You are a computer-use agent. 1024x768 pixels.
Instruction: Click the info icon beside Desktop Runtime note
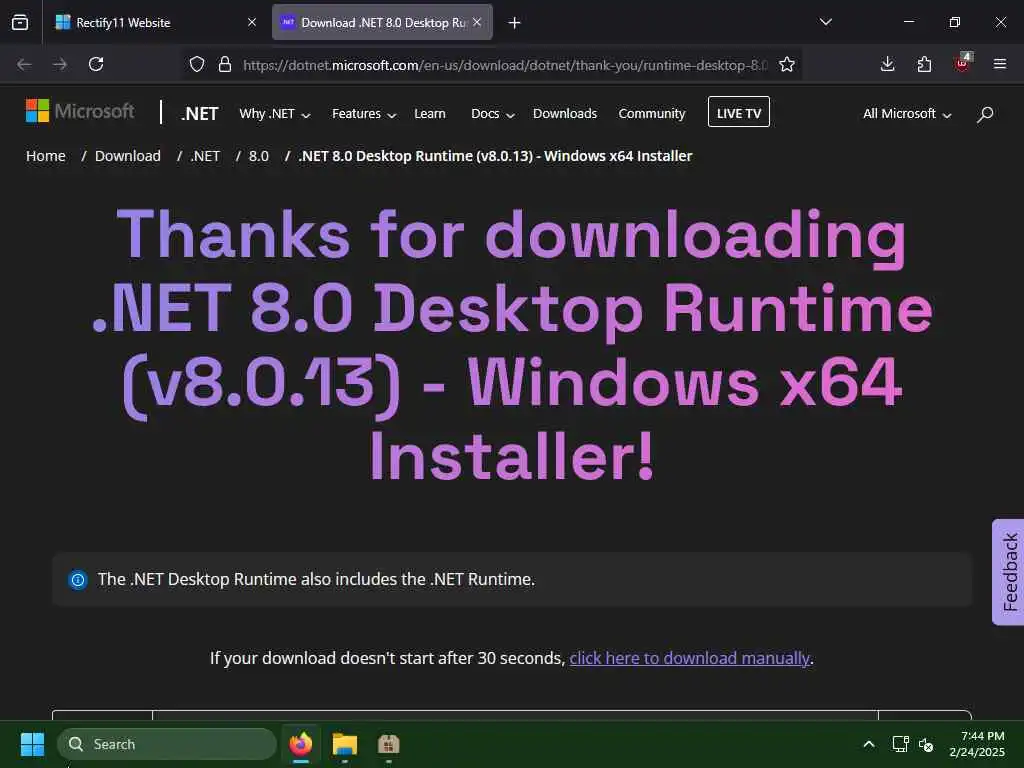pyautogui.click(x=78, y=579)
